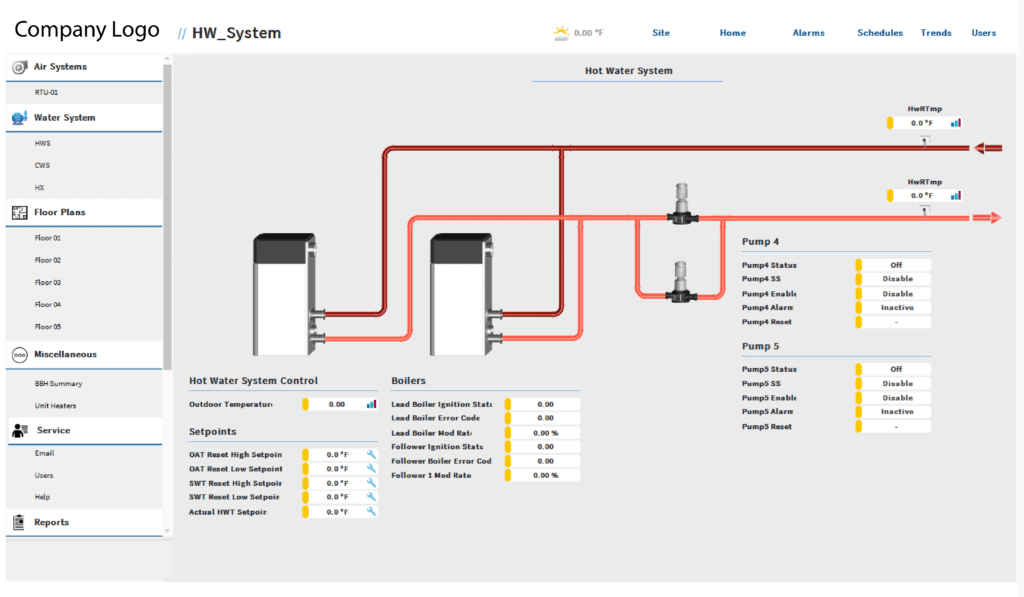
Task: Collapse the Miscellaneous section
Action: tap(84, 355)
